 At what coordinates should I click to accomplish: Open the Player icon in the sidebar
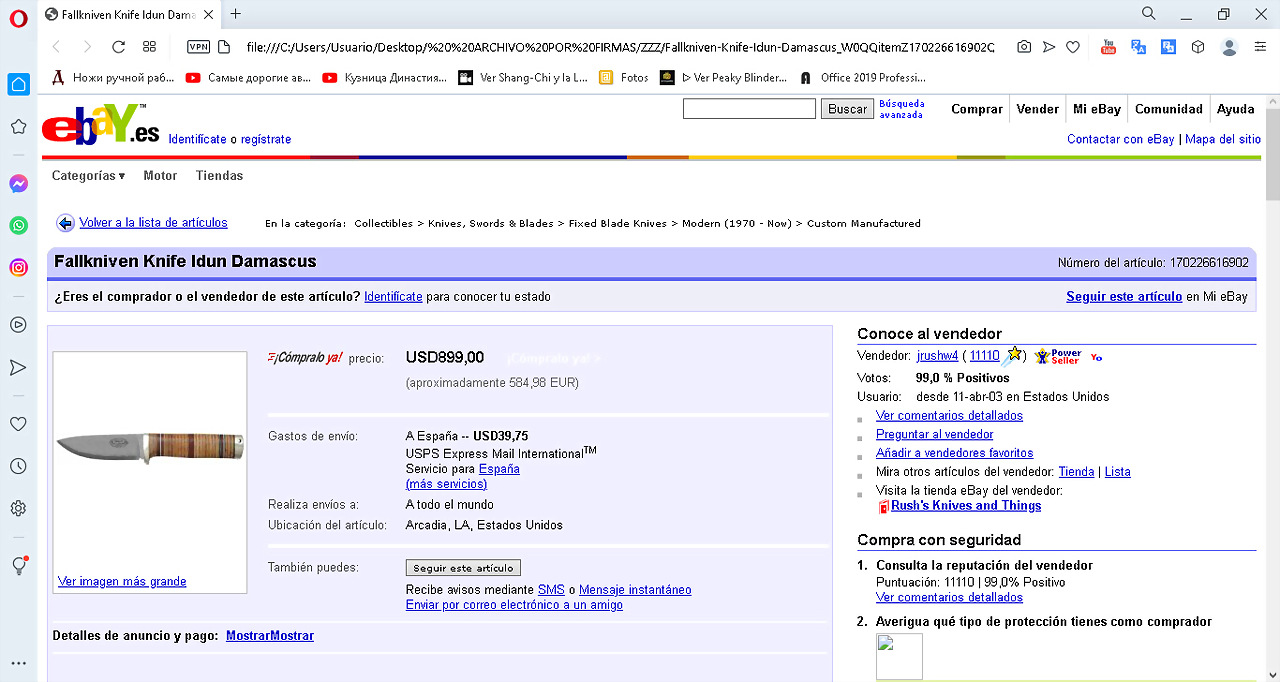(18, 324)
